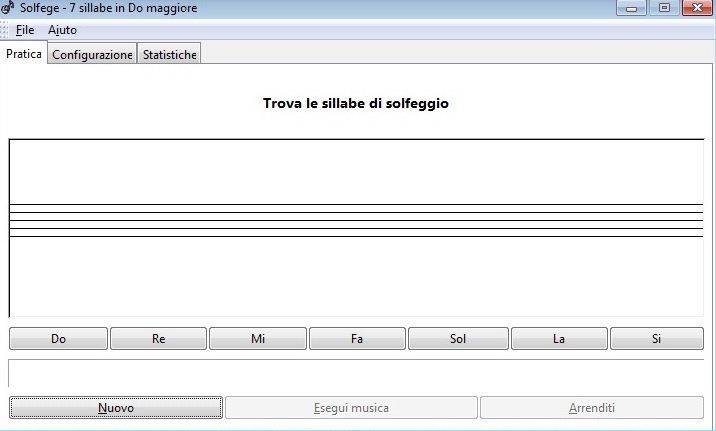
Task: Answer with the Si button
Action: click(657, 339)
